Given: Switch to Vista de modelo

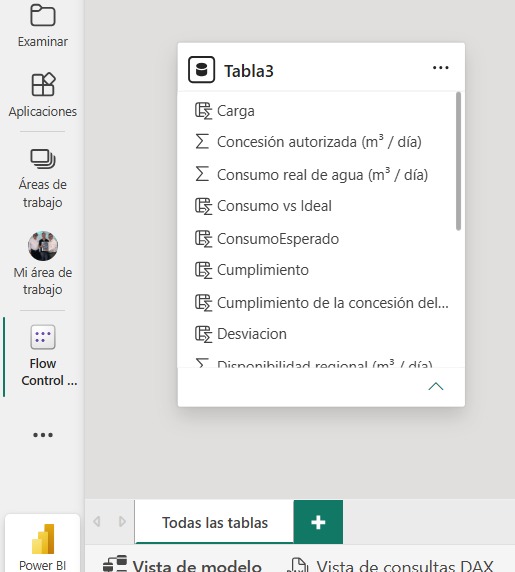Looking at the screenshot, I should 182,565.
